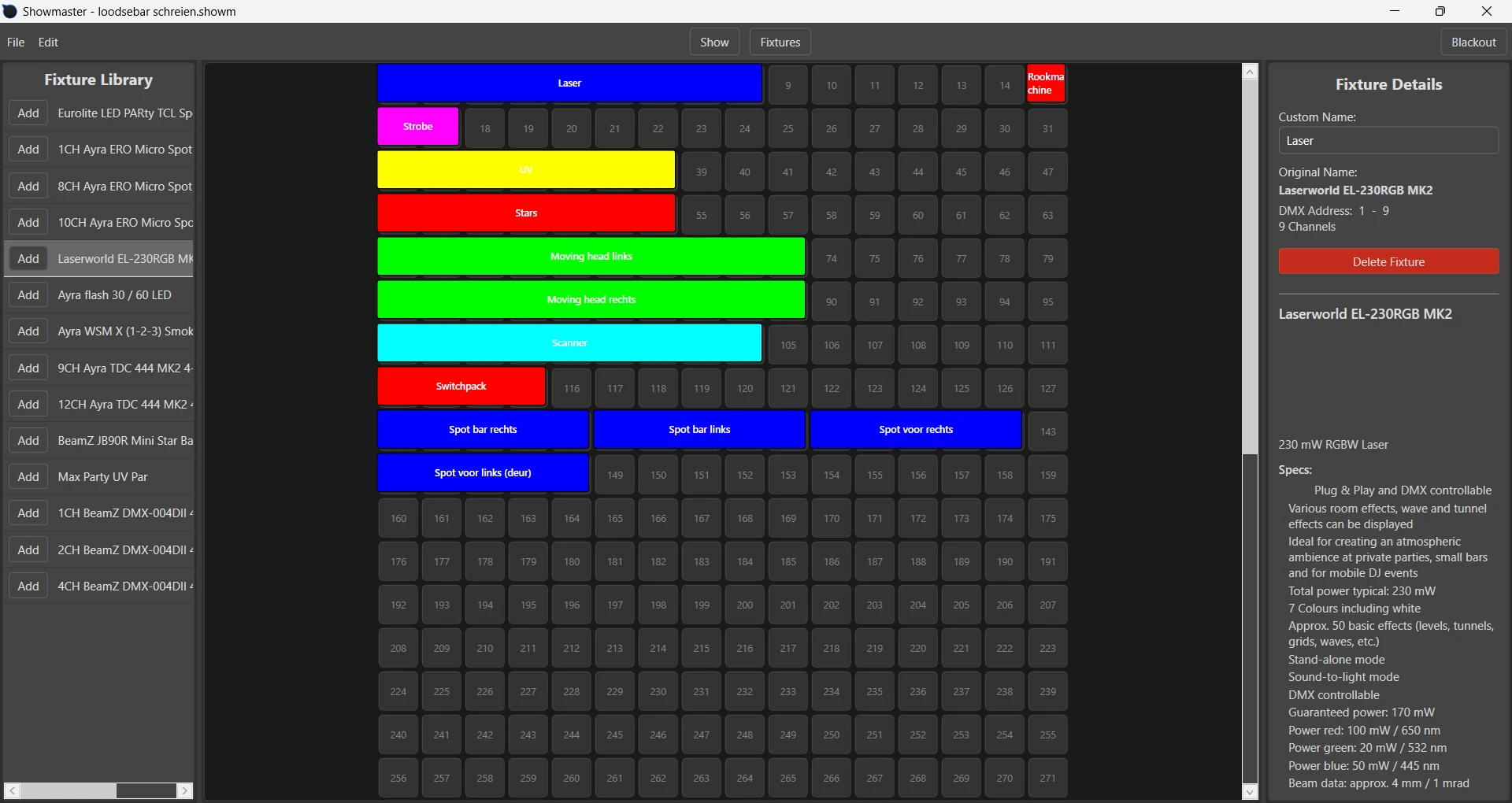
Task: Select the Rookmachine fixture tile
Action: pos(1045,83)
